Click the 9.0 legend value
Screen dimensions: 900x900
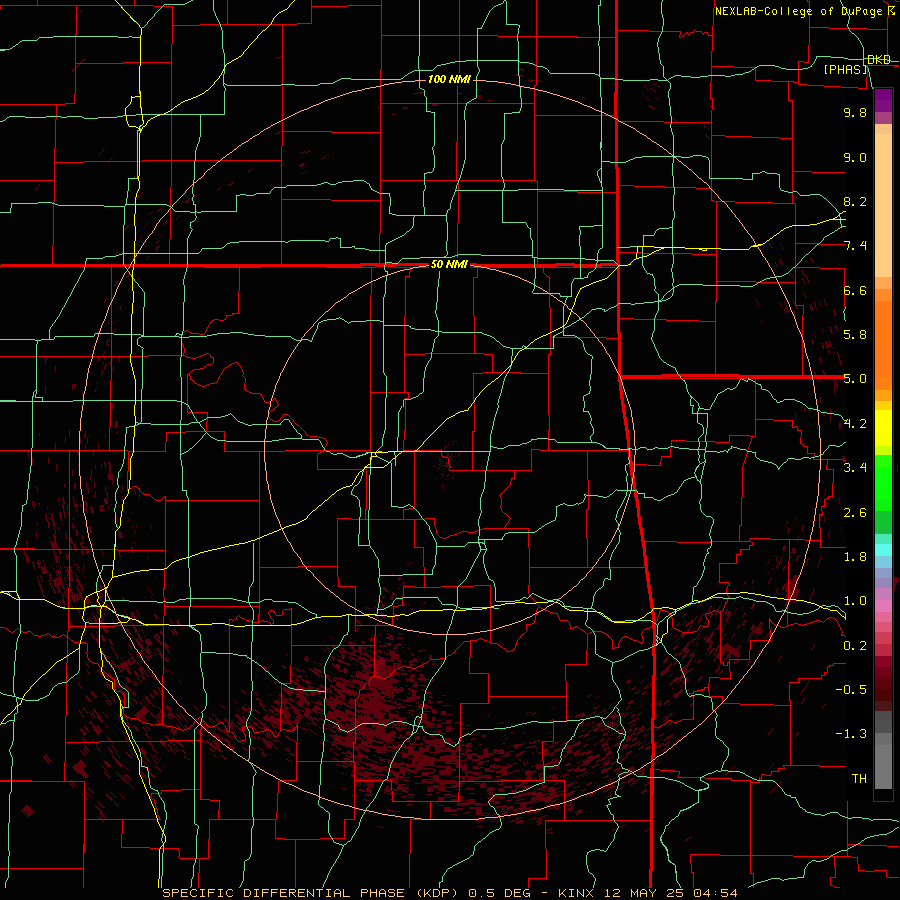click(855, 157)
